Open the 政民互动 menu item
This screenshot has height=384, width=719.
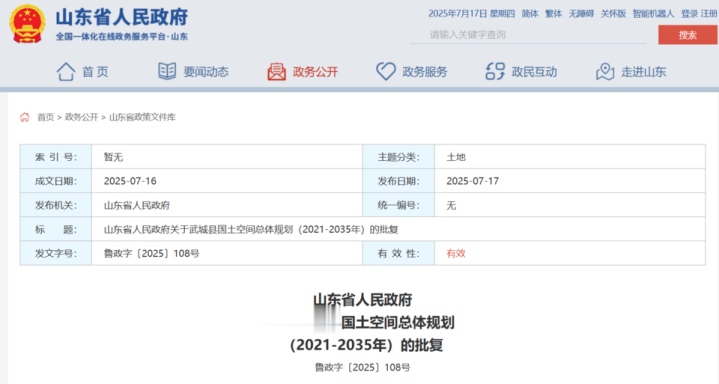534,72
